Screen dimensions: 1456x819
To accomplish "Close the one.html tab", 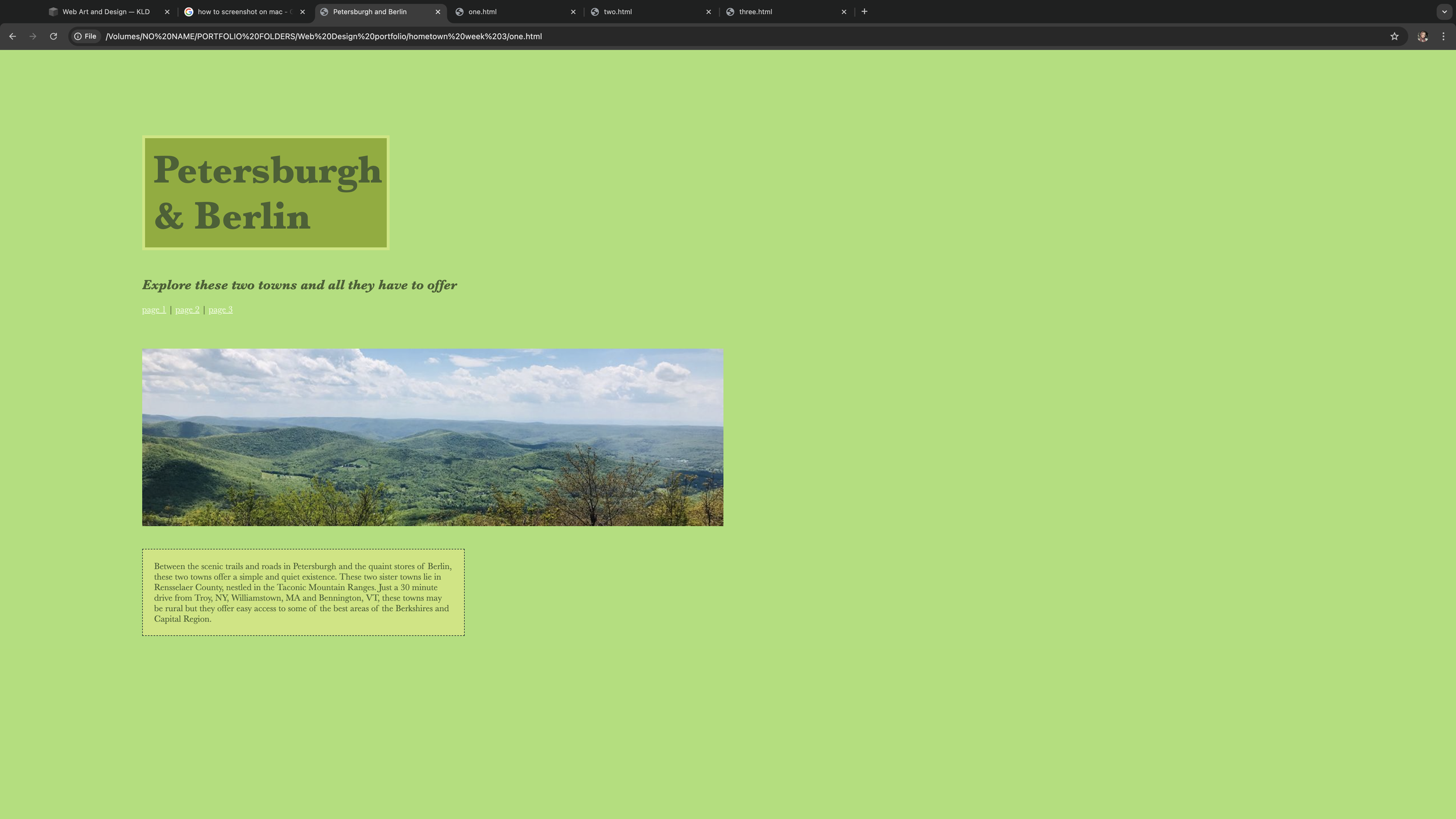I will click(x=573, y=12).
